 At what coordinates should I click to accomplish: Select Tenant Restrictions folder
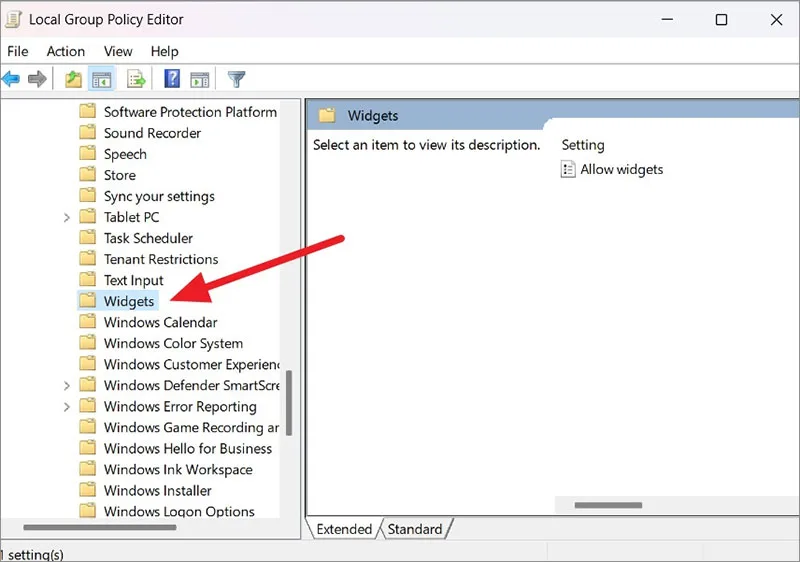(x=161, y=259)
